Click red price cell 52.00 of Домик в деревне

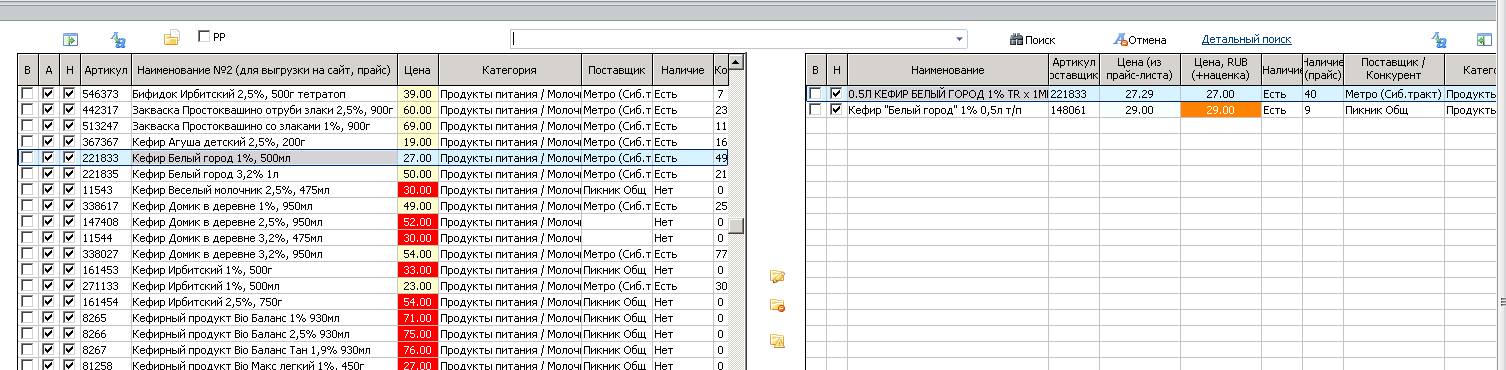pos(417,222)
